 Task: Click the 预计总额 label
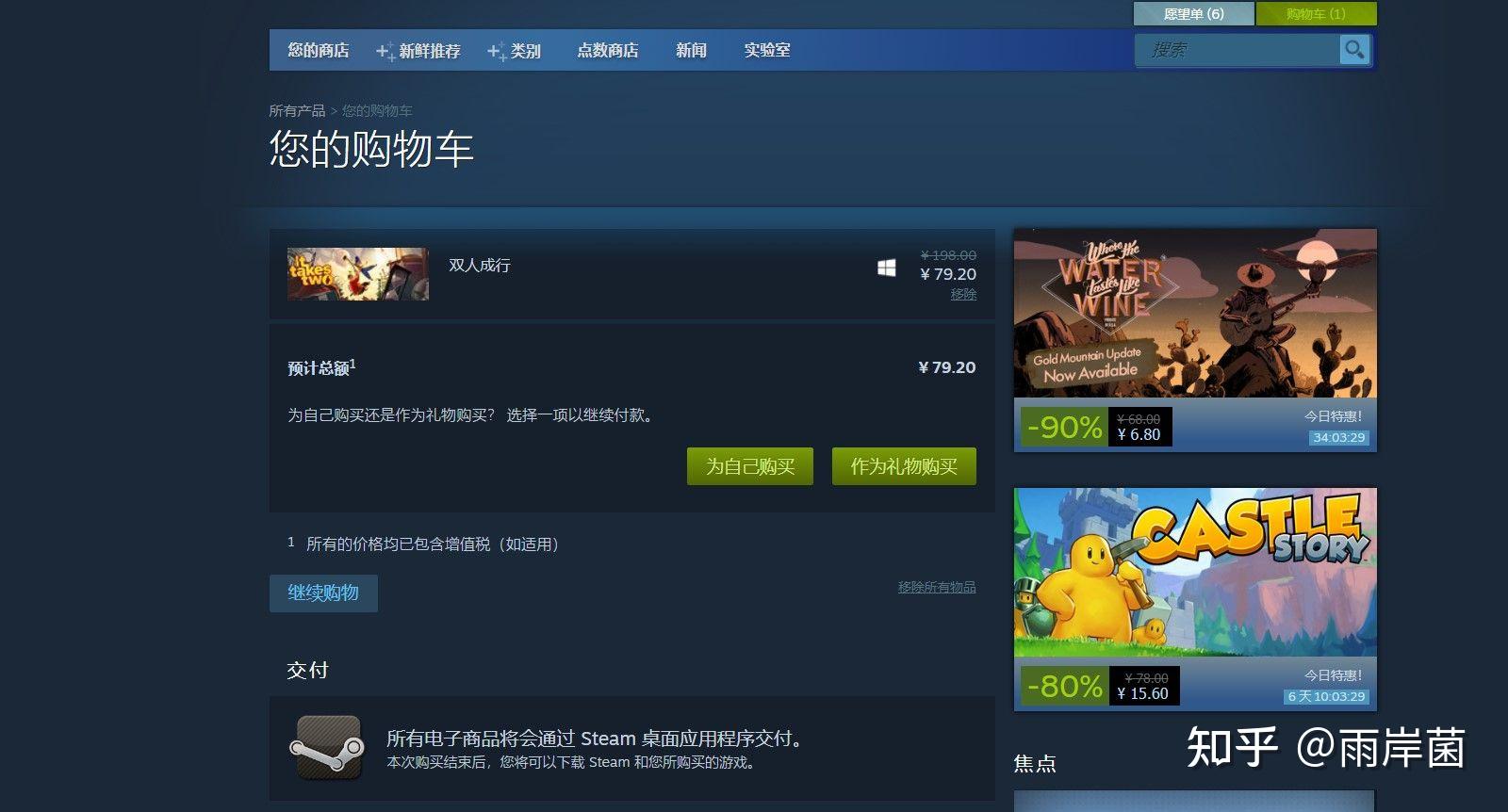click(321, 367)
